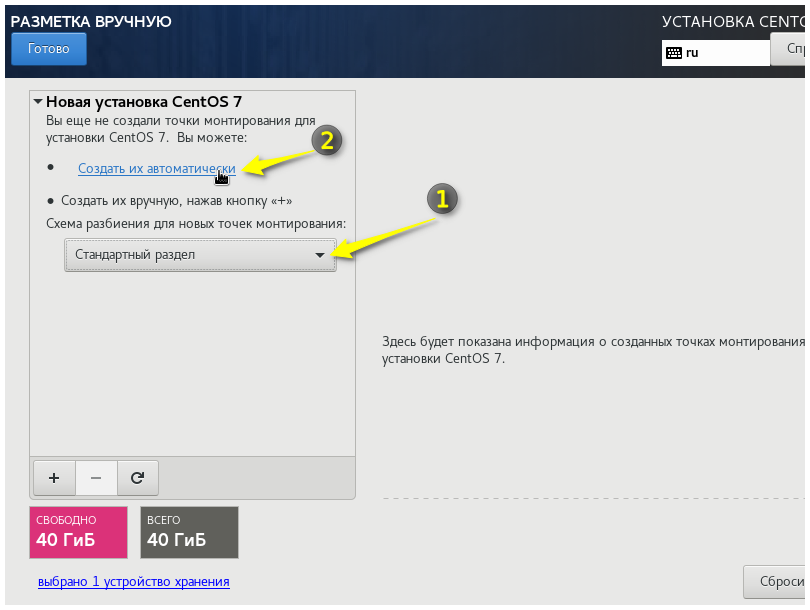Screen dimensions: 810x610
Task: Click the reload storage configuration icon
Action: point(137,478)
